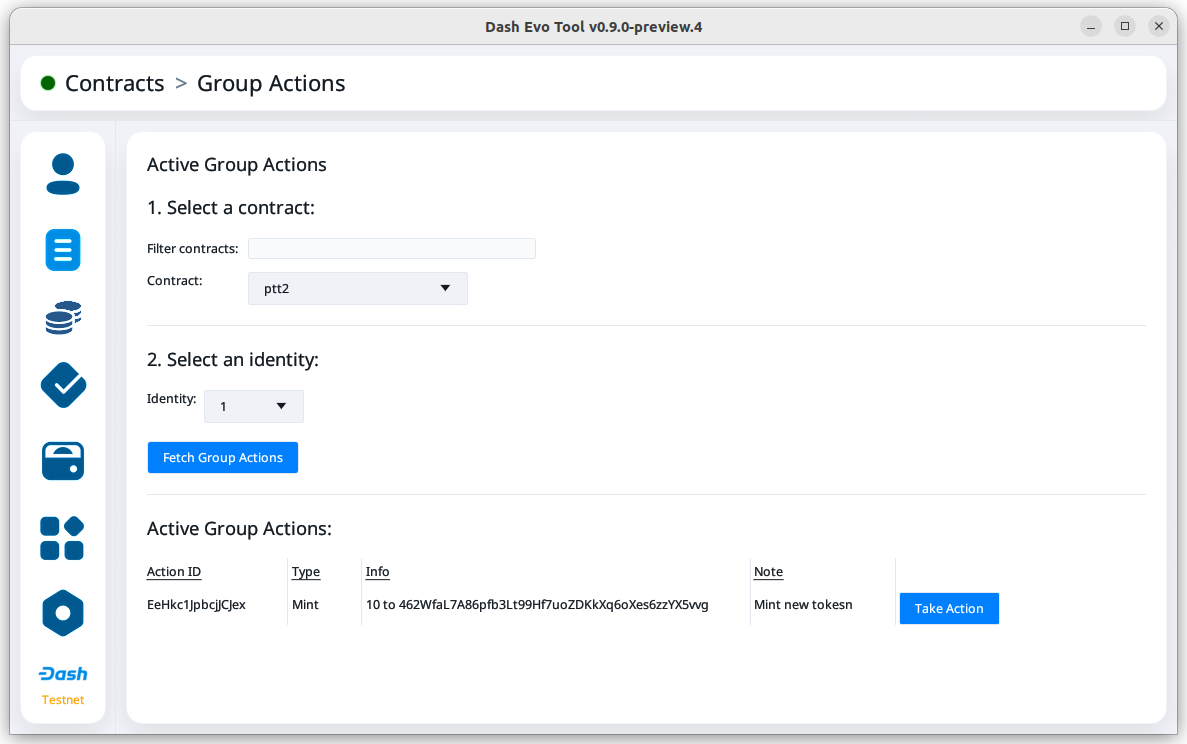Click Group Actions breadcrumb item
Viewport: 1187px width, 744px height.
[271, 83]
